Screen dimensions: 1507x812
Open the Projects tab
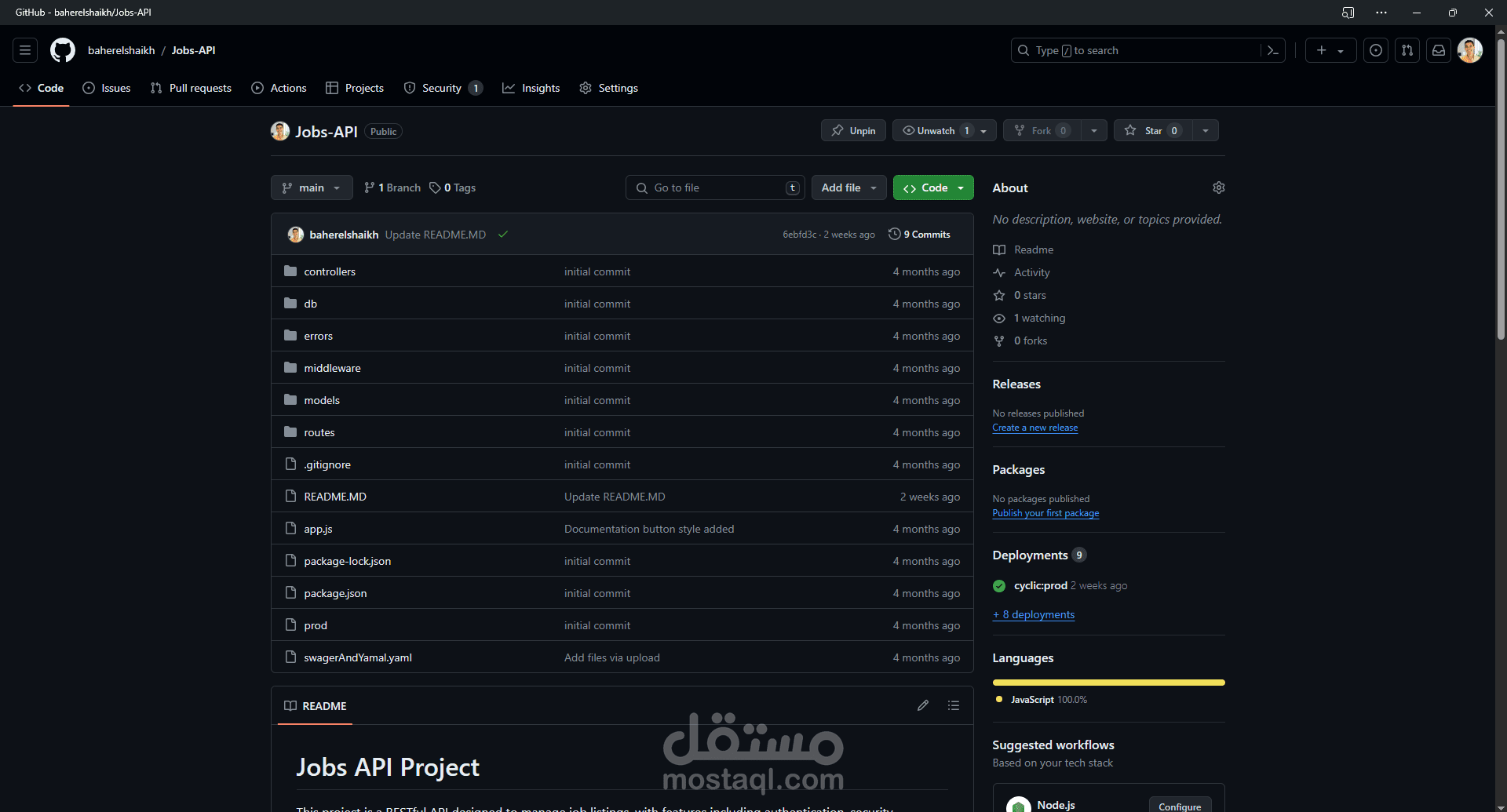355,88
